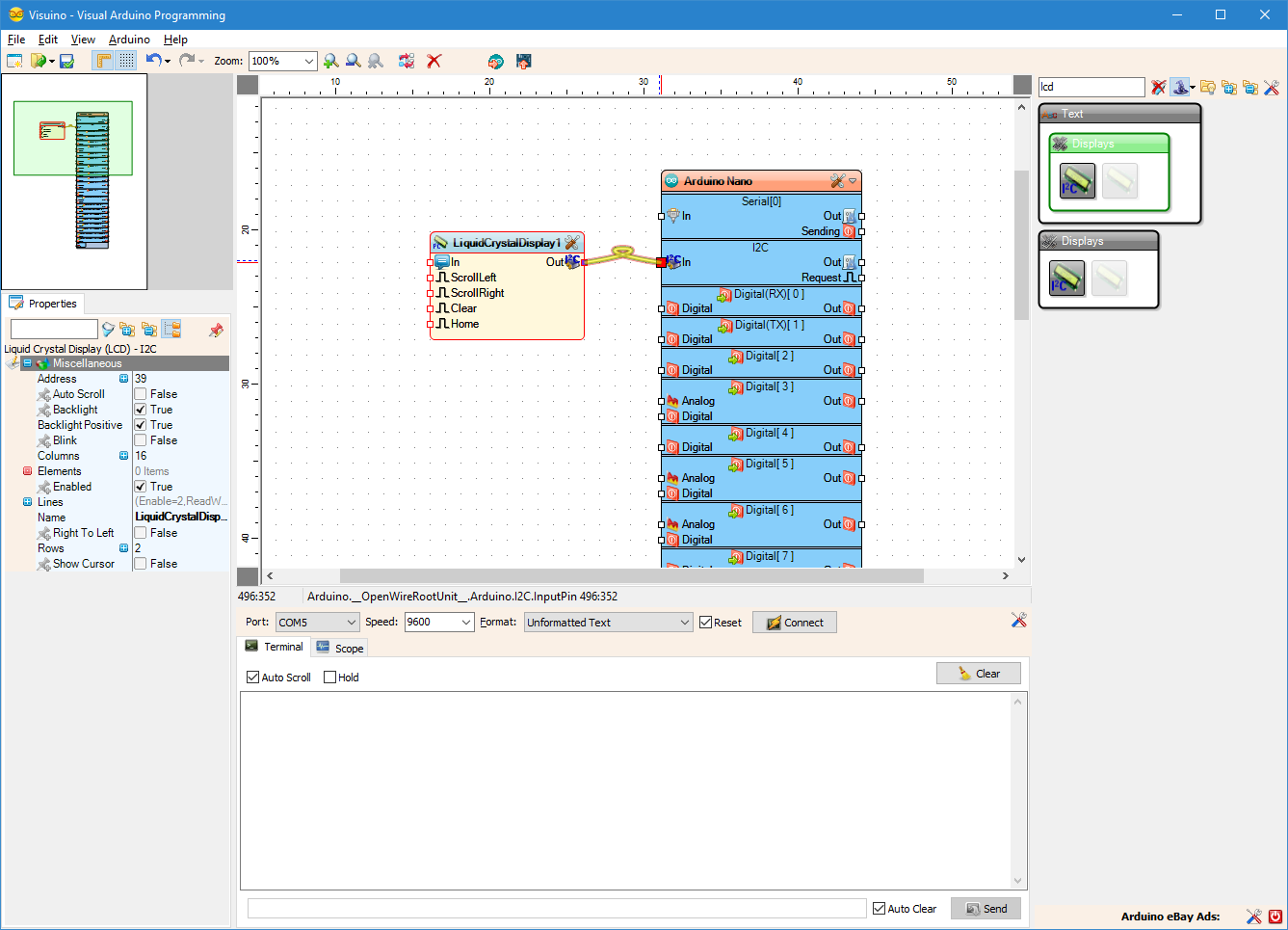Open the Undo history dropdown arrow
This screenshot has height=930, width=1288.
pyautogui.click(x=168, y=61)
